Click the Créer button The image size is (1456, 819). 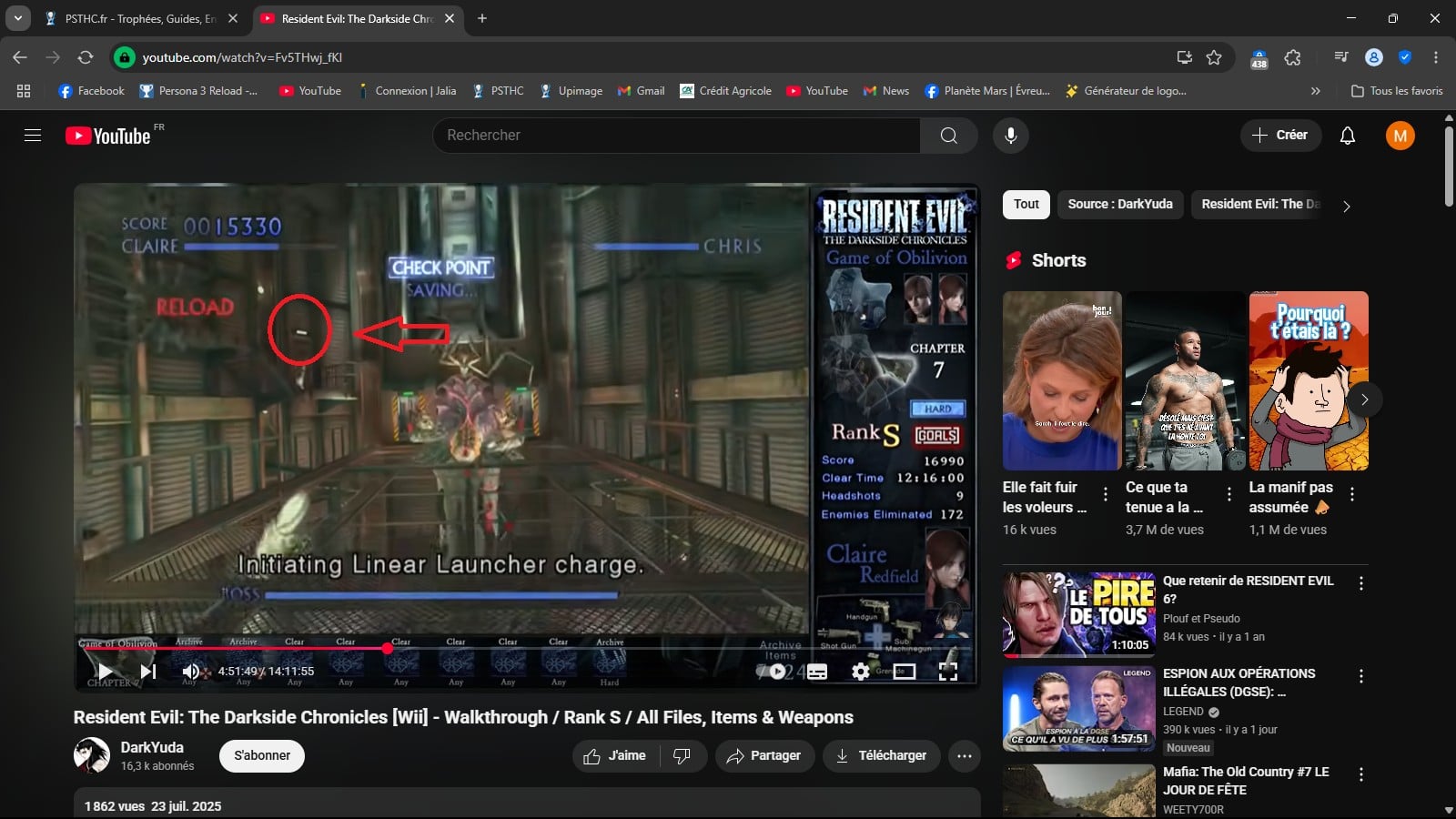tap(1280, 136)
